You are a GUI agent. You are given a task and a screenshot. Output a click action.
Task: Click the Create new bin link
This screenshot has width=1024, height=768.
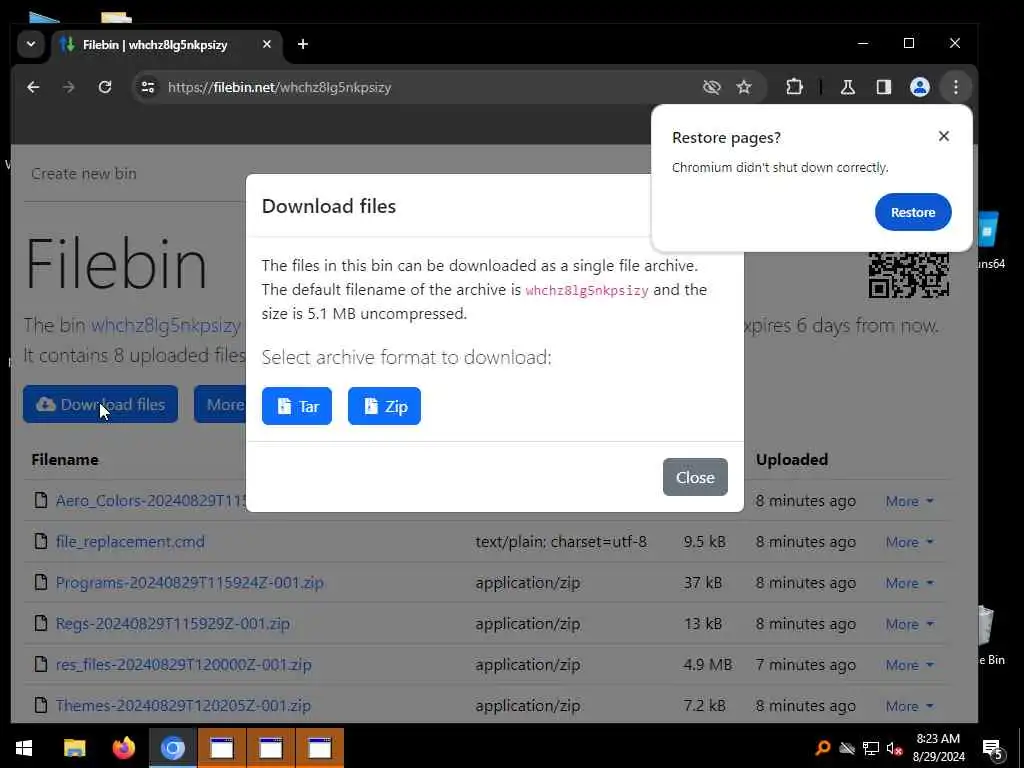click(84, 173)
